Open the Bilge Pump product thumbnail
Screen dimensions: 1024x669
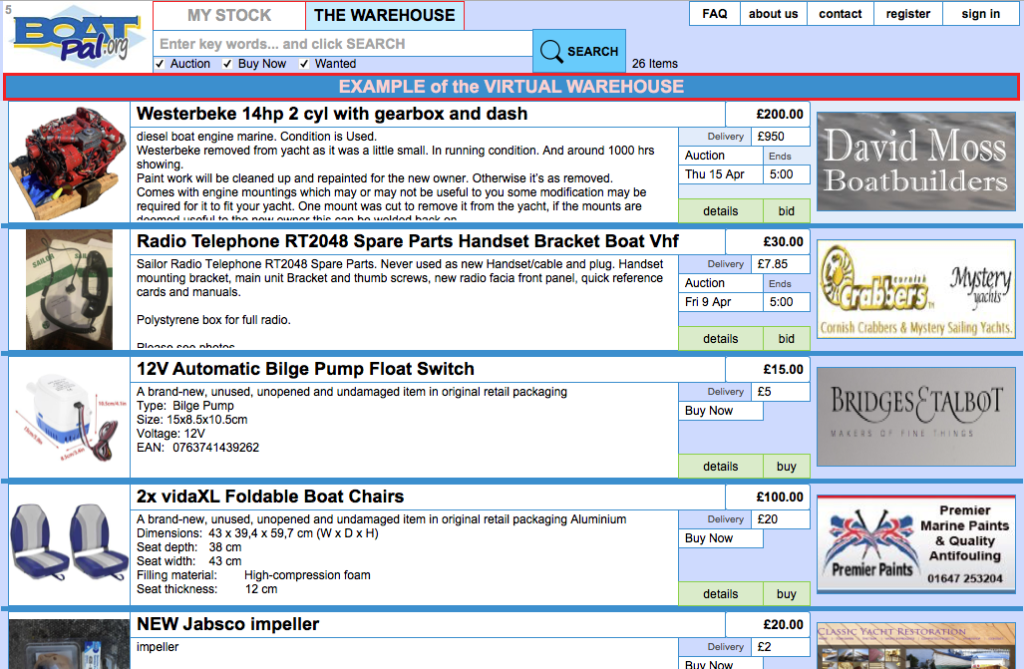pos(69,417)
